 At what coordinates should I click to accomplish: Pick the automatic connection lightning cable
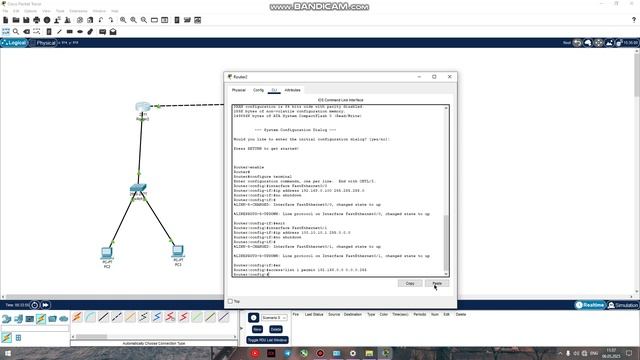pyautogui.click(x=77, y=317)
